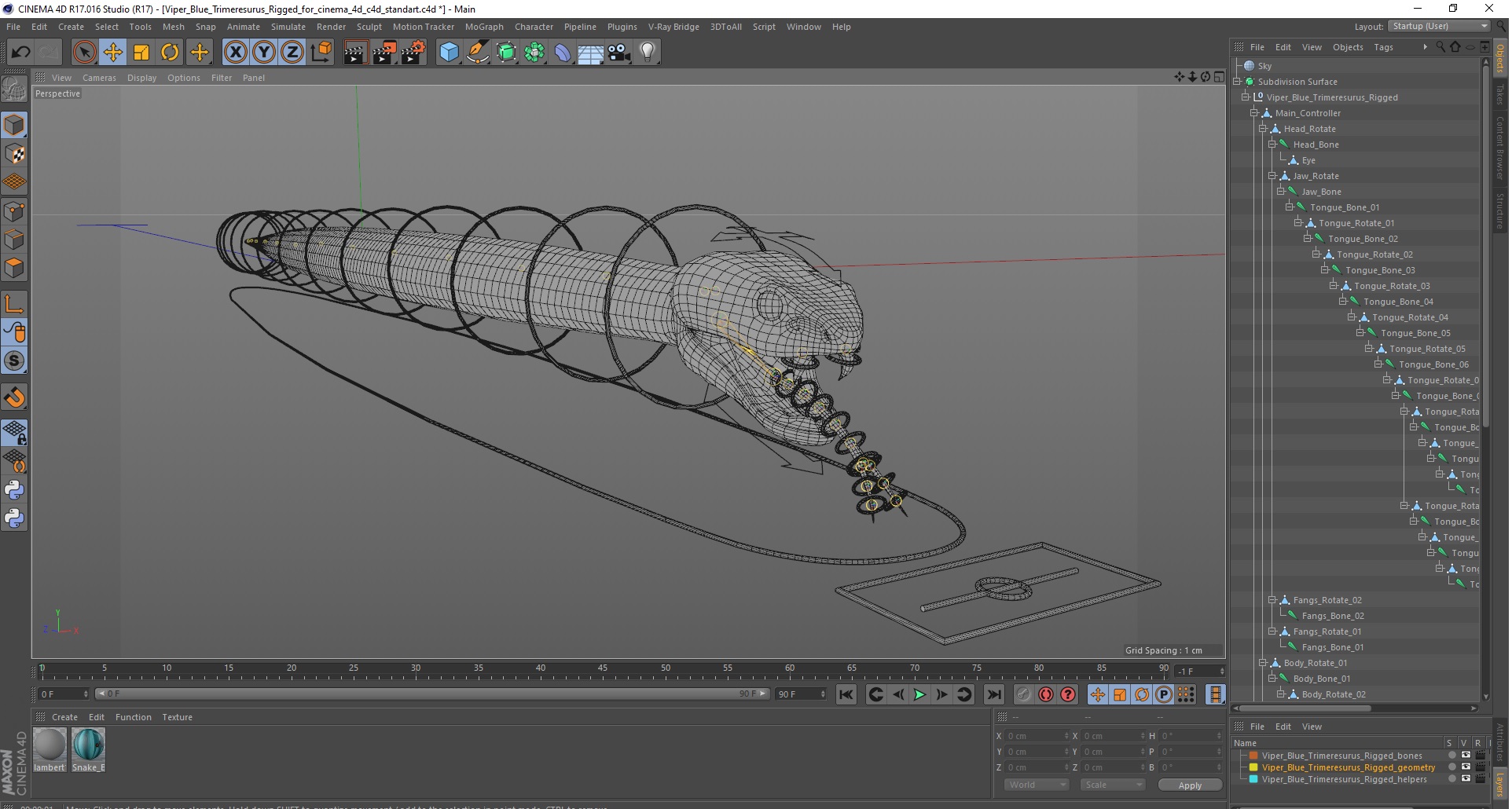This screenshot has height=809, width=1512.
Task: Collapse the Main_Controller tree node
Action: (1254, 113)
